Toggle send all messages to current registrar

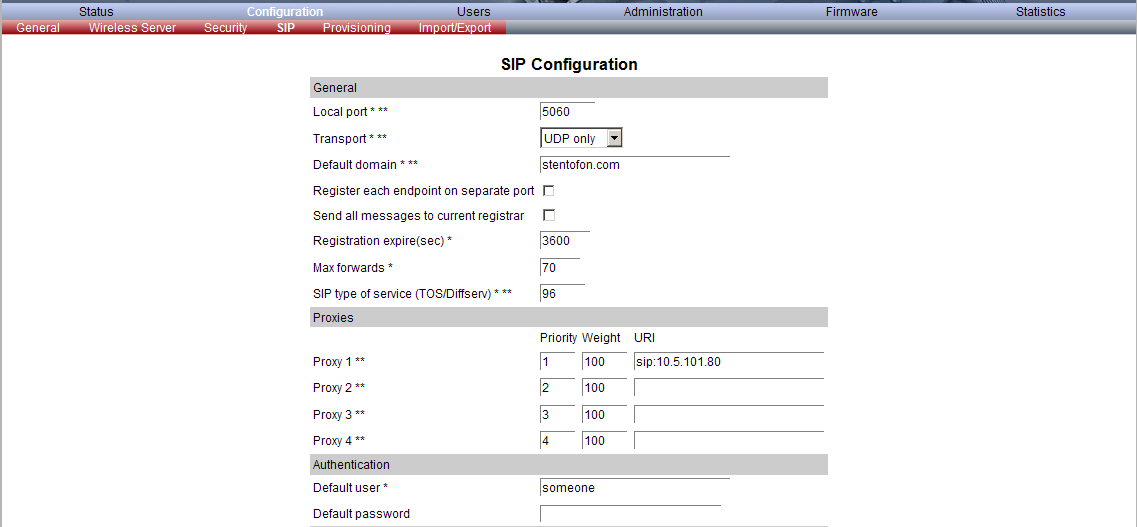click(x=548, y=215)
